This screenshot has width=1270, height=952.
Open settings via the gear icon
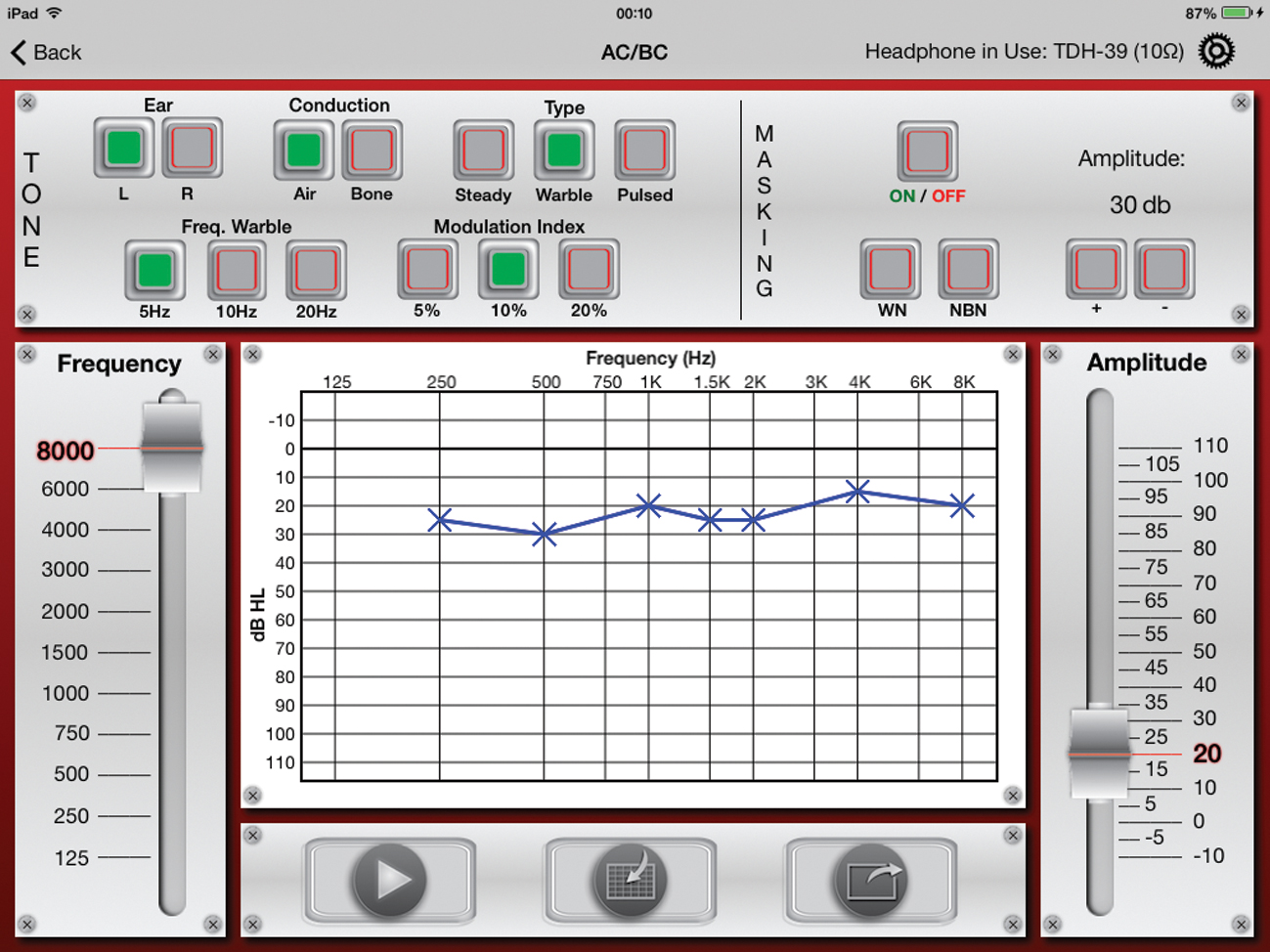(x=1216, y=52)
